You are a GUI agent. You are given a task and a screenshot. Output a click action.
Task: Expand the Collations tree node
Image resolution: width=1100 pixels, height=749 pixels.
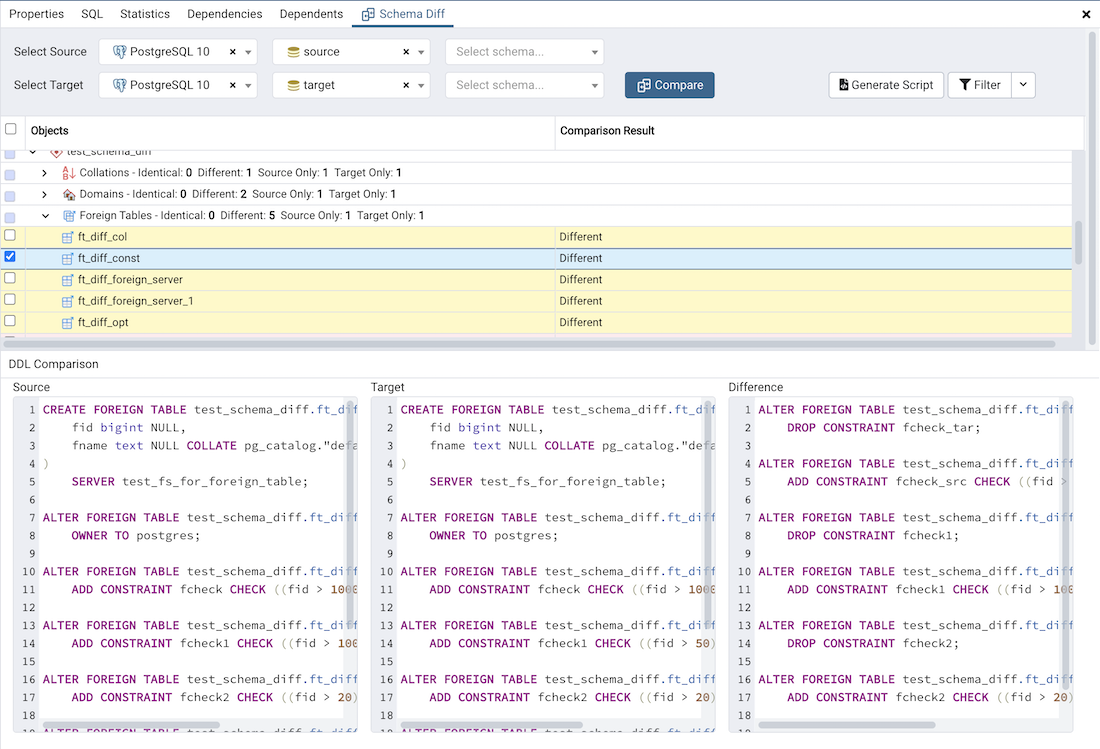pyautogui.click(x=44, y=173)
